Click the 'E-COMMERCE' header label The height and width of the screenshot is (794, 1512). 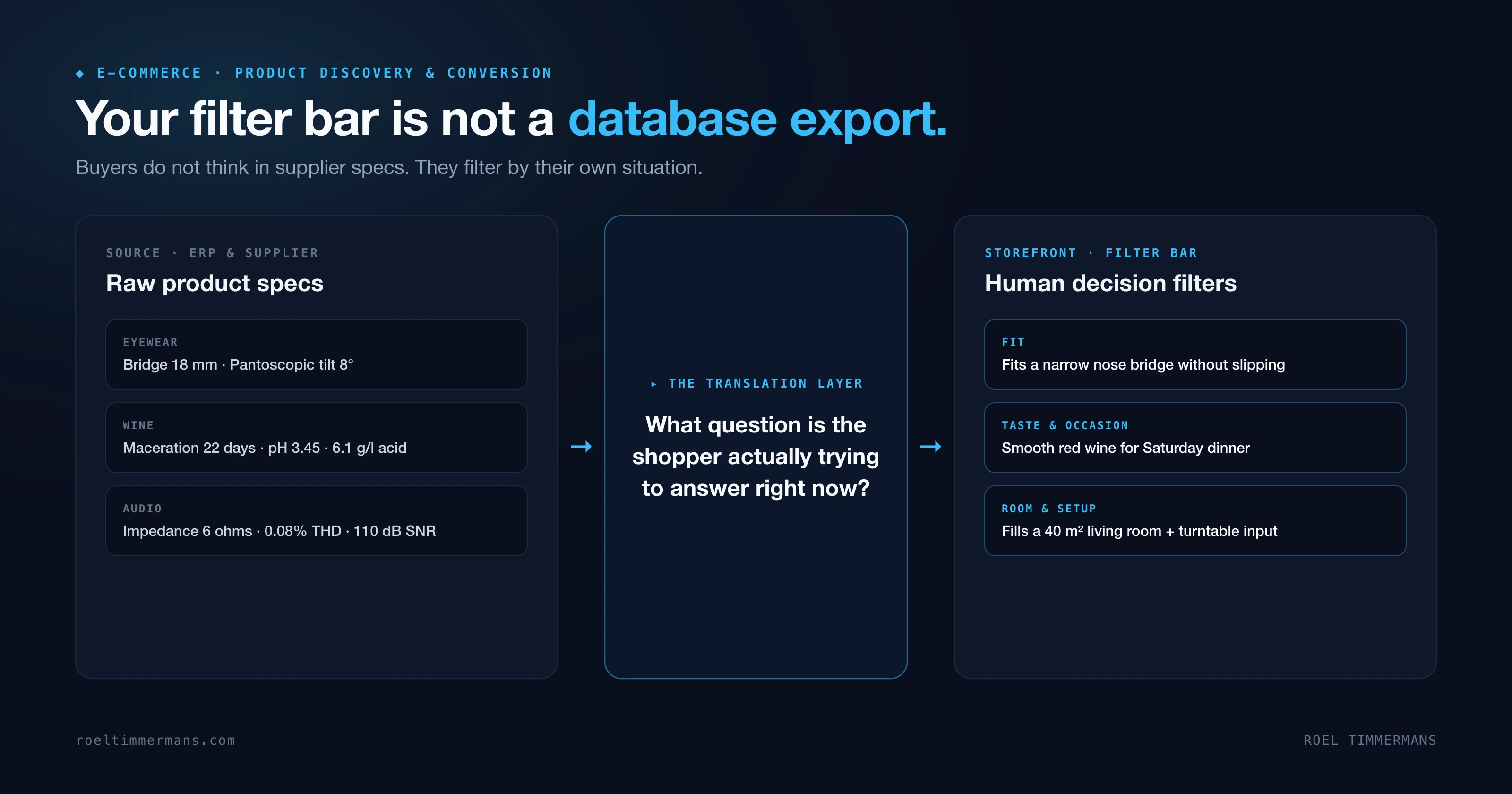pos(149,73)
